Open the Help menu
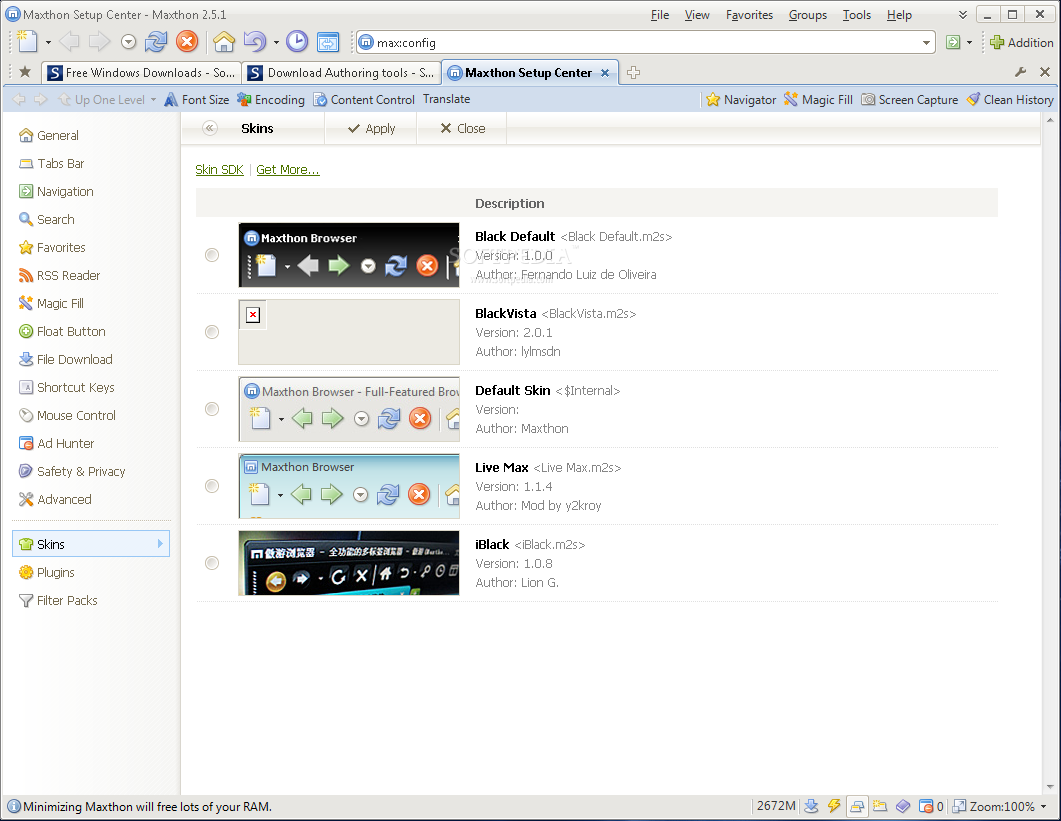 click(899, 15)
